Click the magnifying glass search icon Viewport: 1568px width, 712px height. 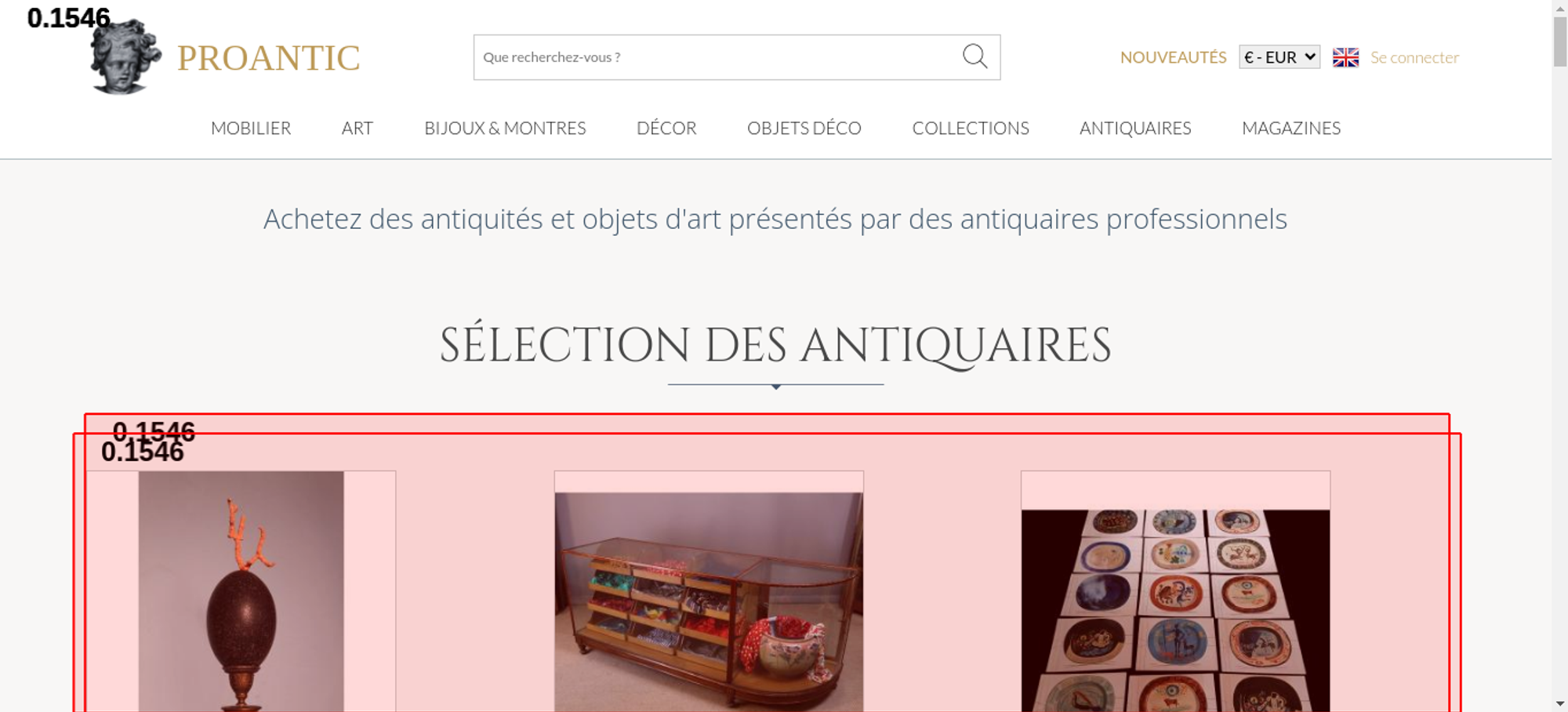pos(975,56)
